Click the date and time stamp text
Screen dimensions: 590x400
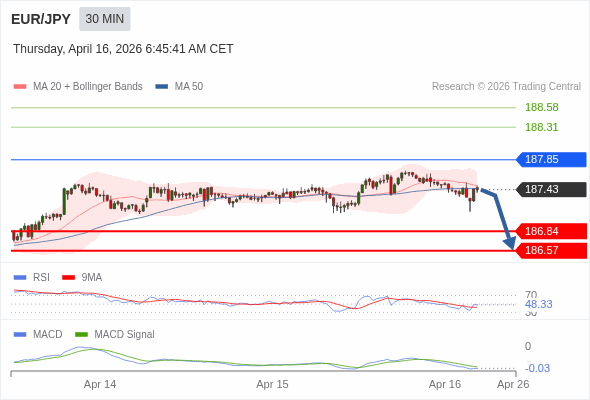[x=123, y=49]
